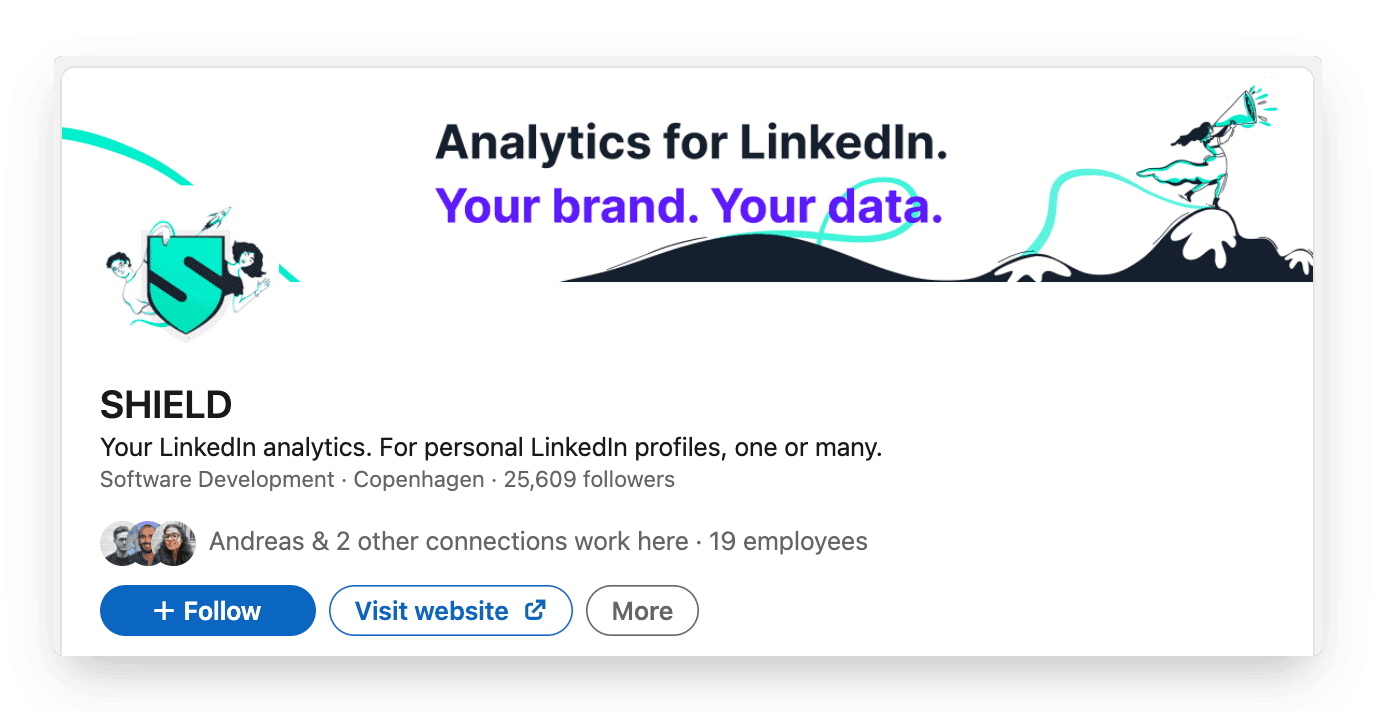View the 19 employees list

(788, 542)
